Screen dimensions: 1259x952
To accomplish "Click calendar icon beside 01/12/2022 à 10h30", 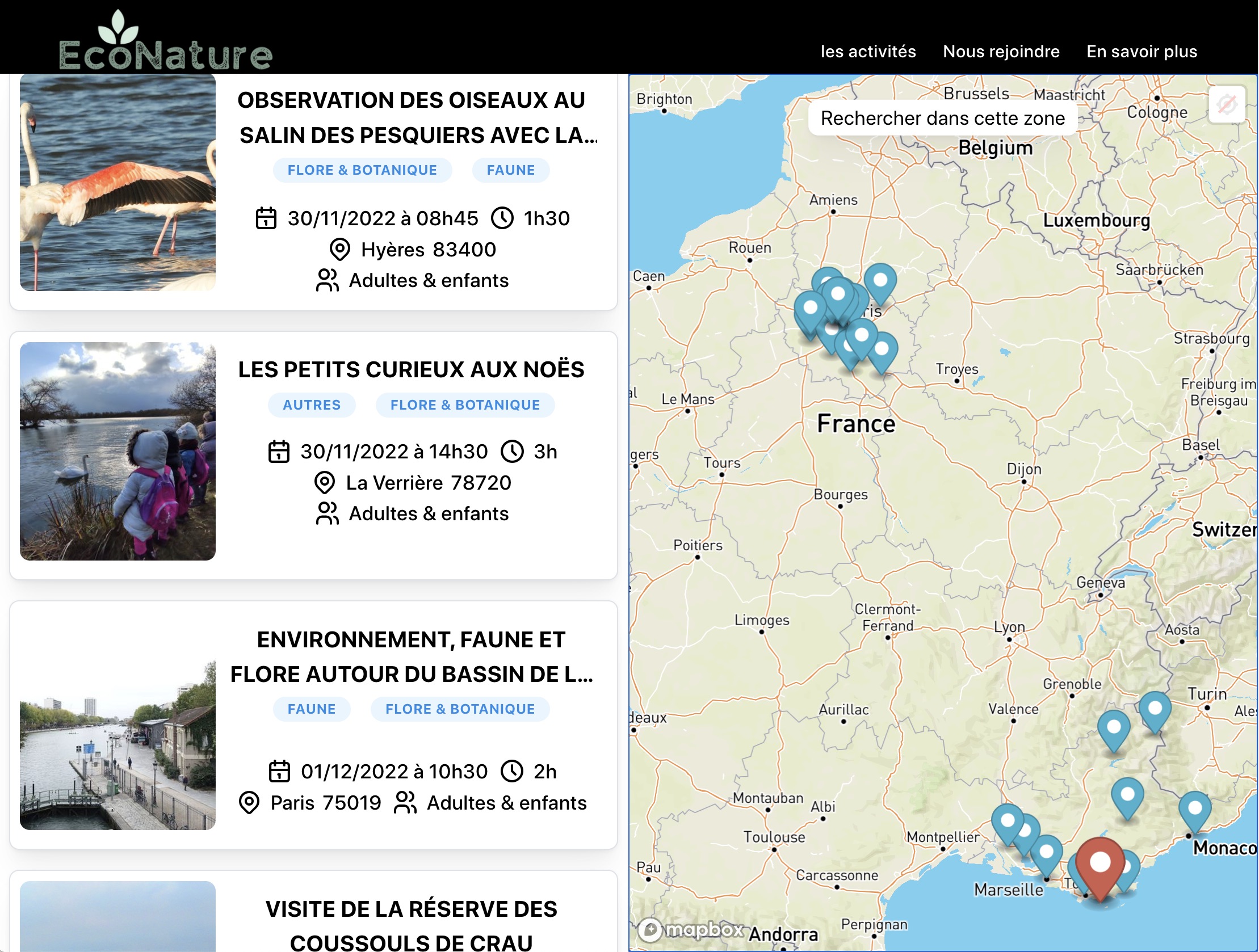I will click(279, 772).
